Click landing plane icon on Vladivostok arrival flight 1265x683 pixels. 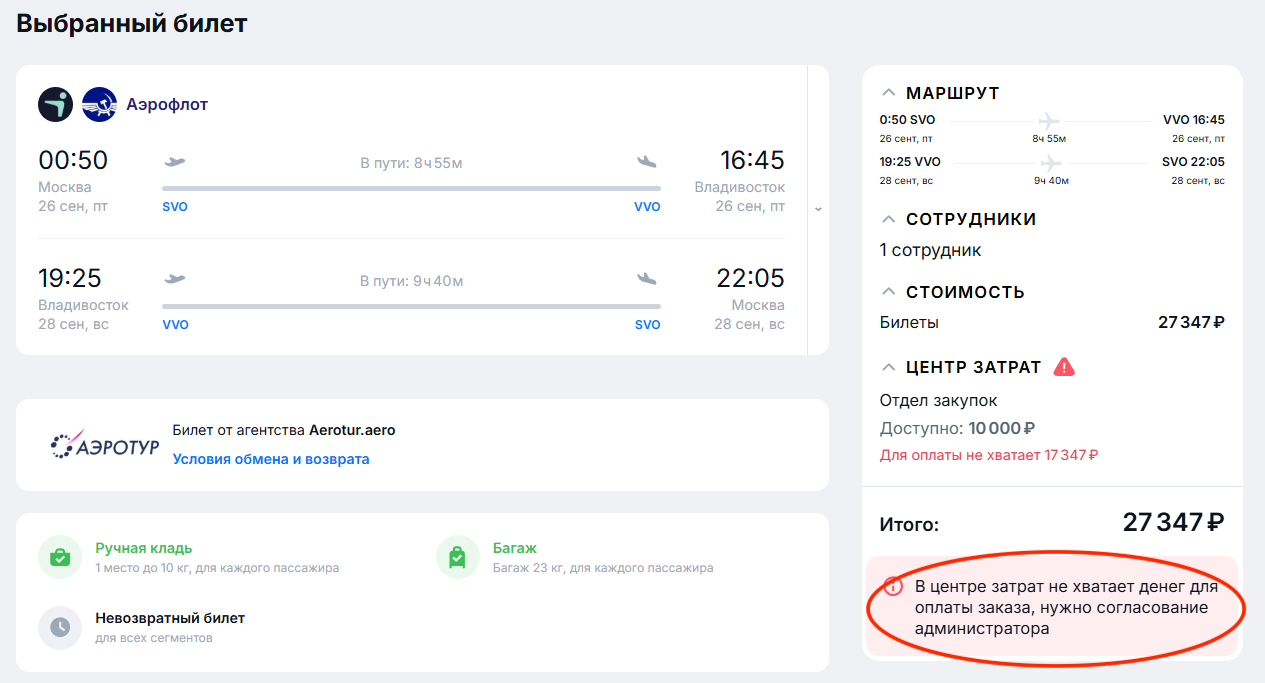tap(647, 161)
